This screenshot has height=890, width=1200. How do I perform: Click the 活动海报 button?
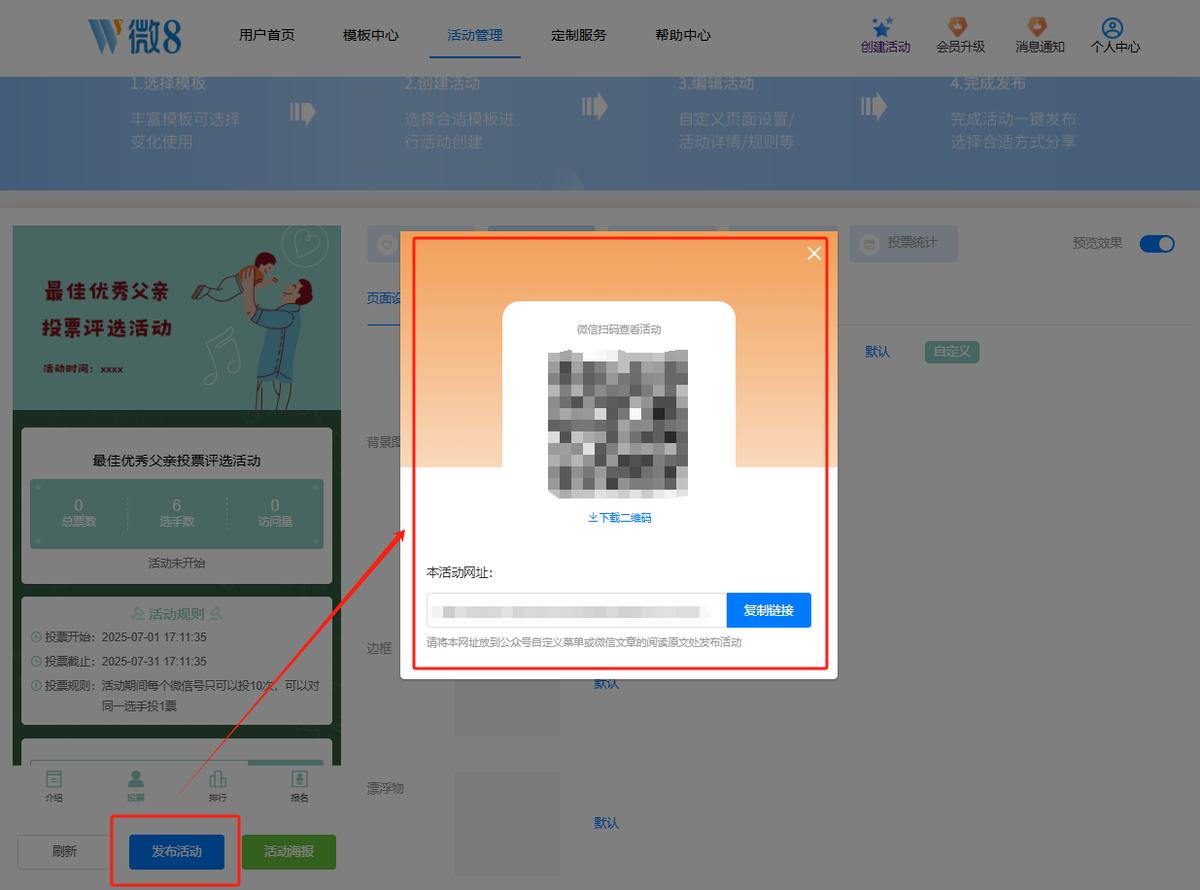point(289,852)
